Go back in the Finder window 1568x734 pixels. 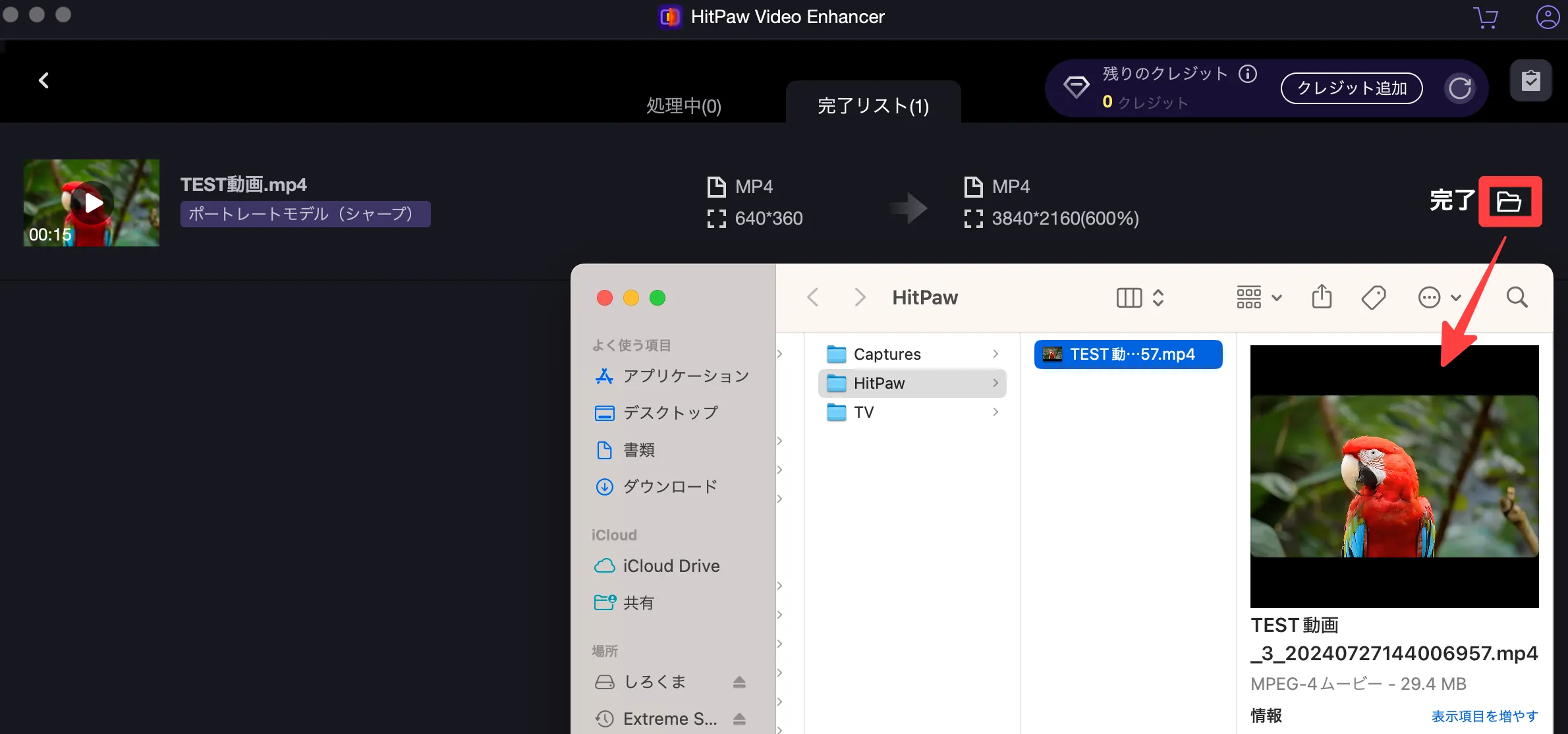[813, 297]
